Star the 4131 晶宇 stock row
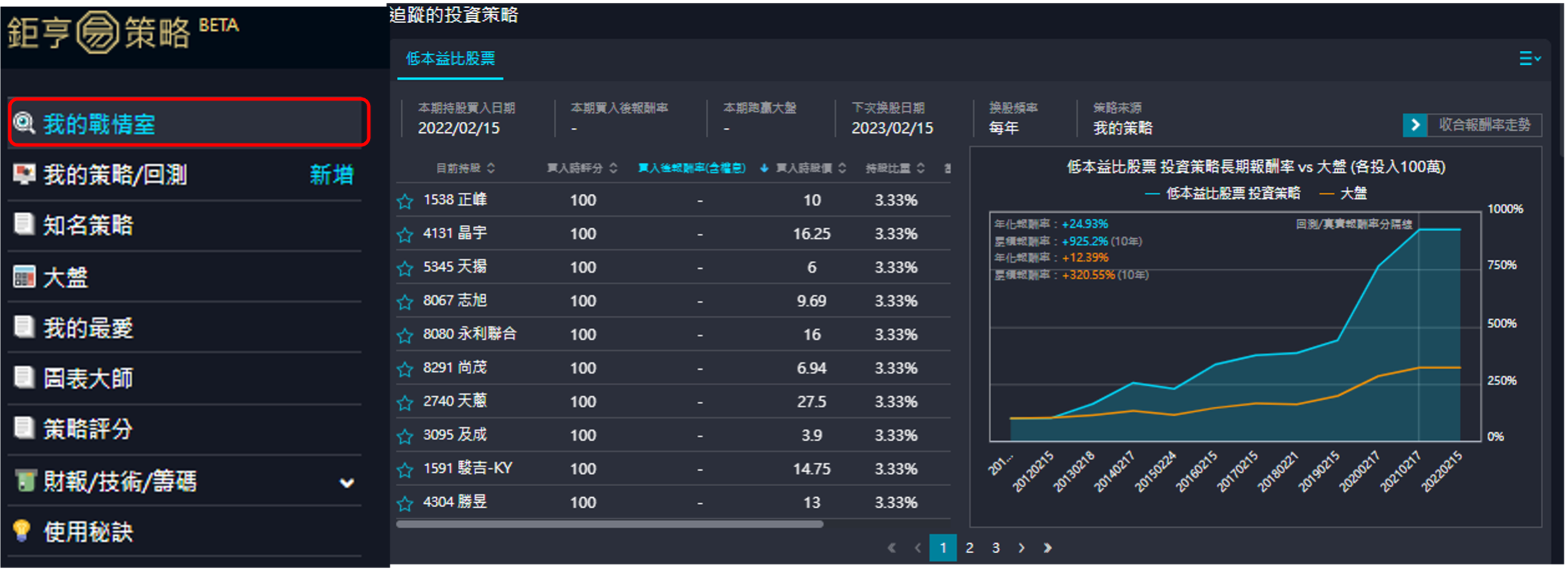 pyautogui.click(x=405, y=235)
